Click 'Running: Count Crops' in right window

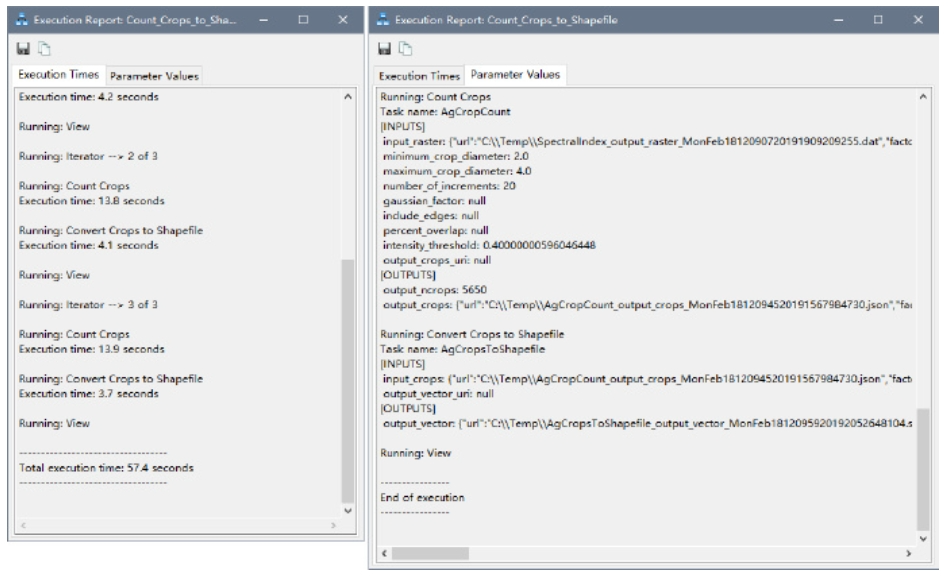tap(435, 97)
